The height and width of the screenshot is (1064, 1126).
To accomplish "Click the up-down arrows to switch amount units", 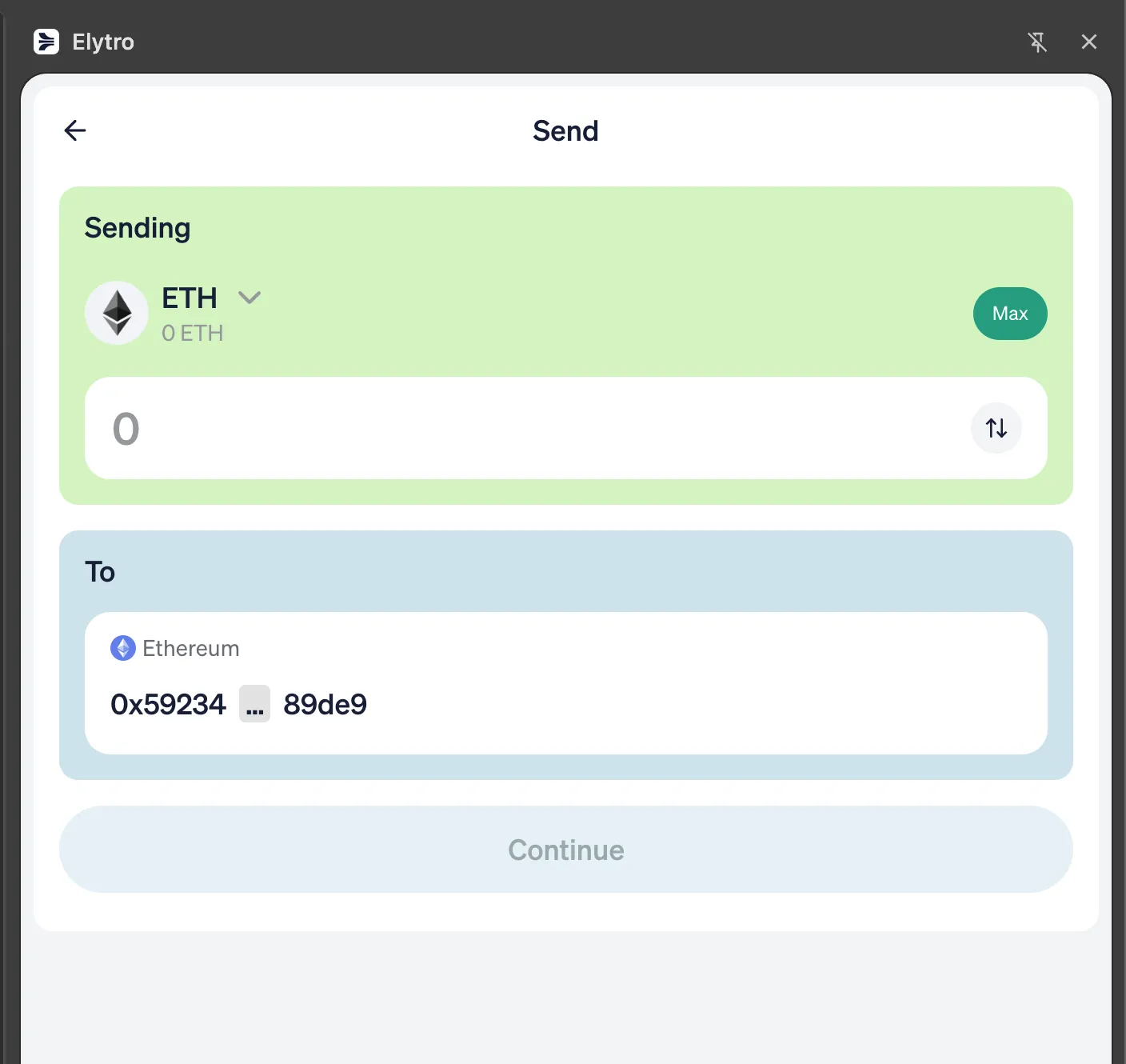I will 996,428.
